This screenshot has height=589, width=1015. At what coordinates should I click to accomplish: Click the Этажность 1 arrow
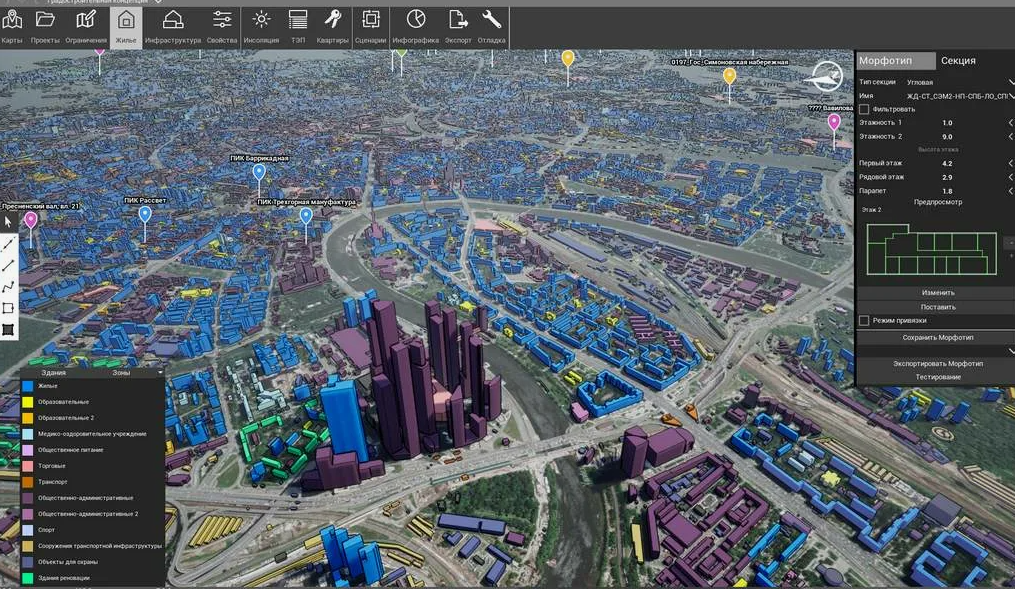click(1010, 122)
